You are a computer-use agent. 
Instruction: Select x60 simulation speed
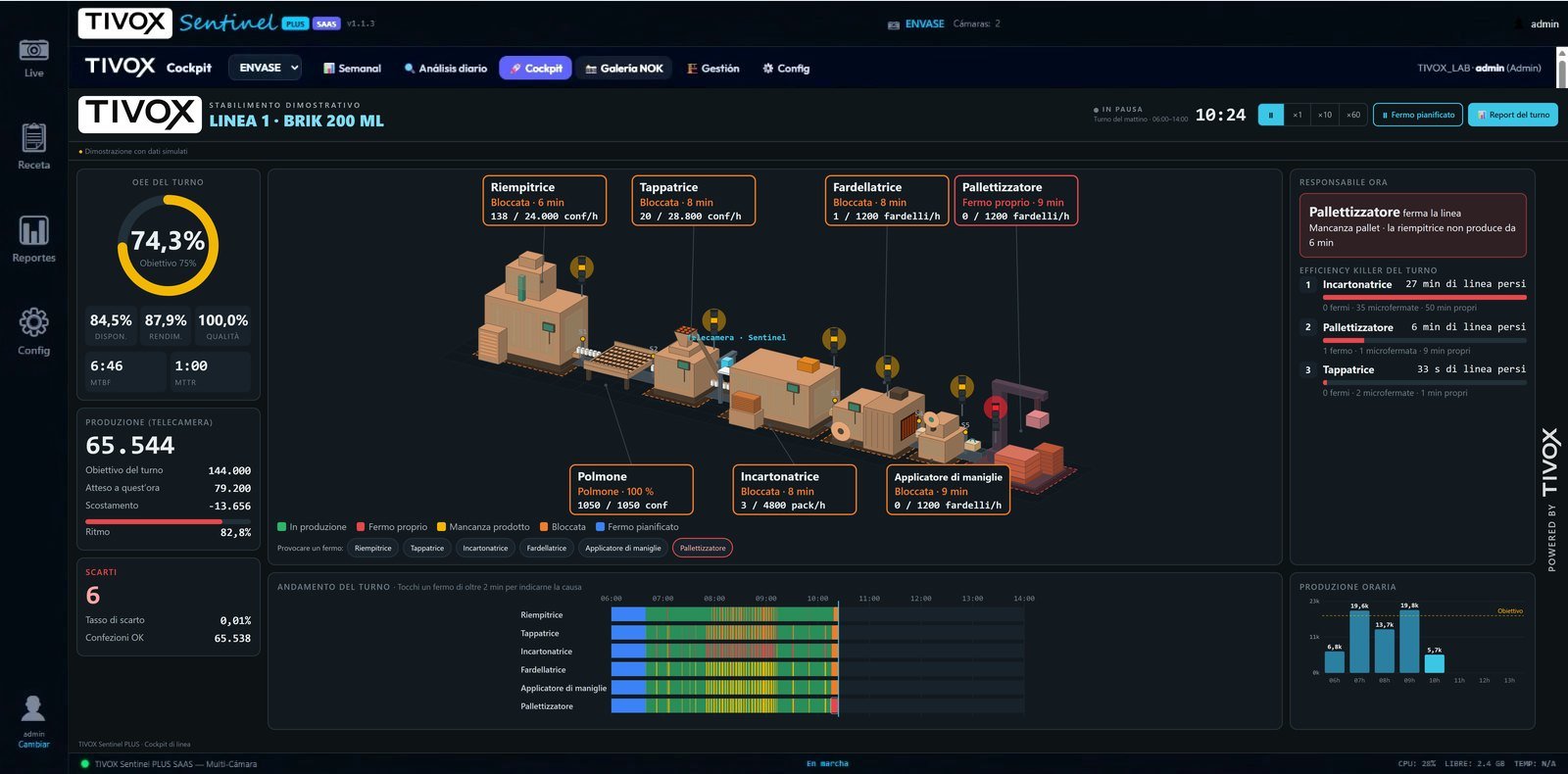coord(1353,115)
